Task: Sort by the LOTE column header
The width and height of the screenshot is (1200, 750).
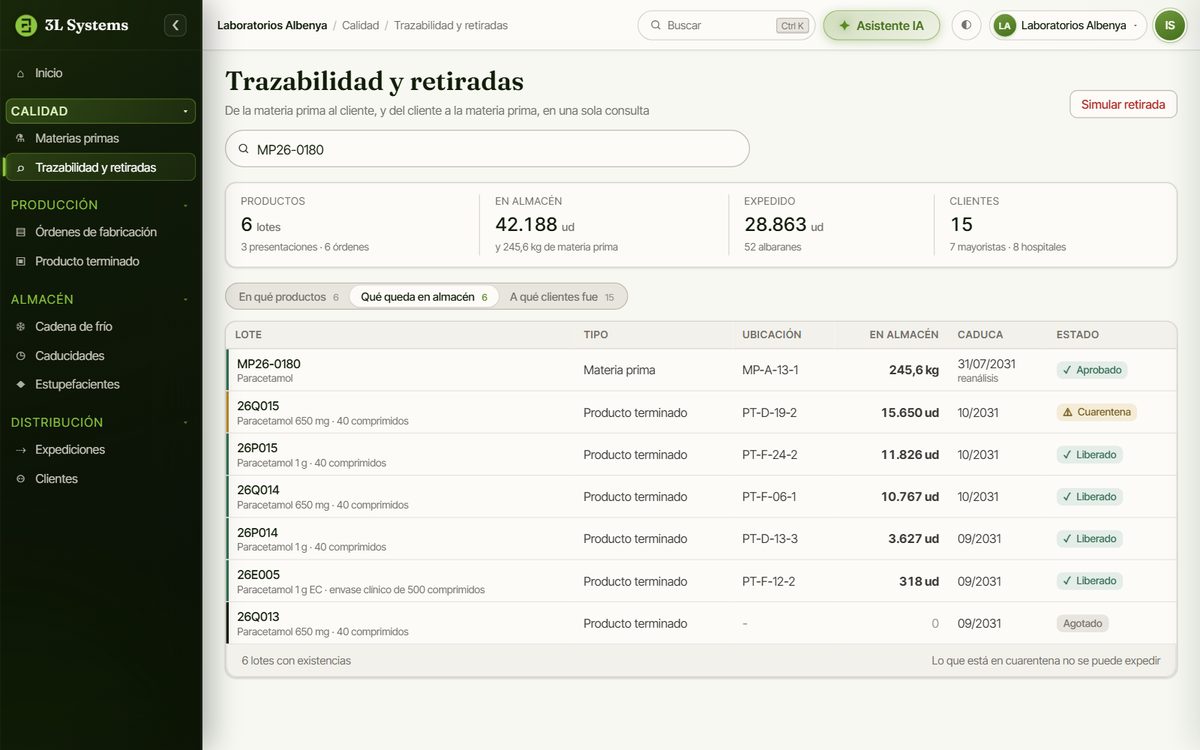Action: [x=248, y=335]
